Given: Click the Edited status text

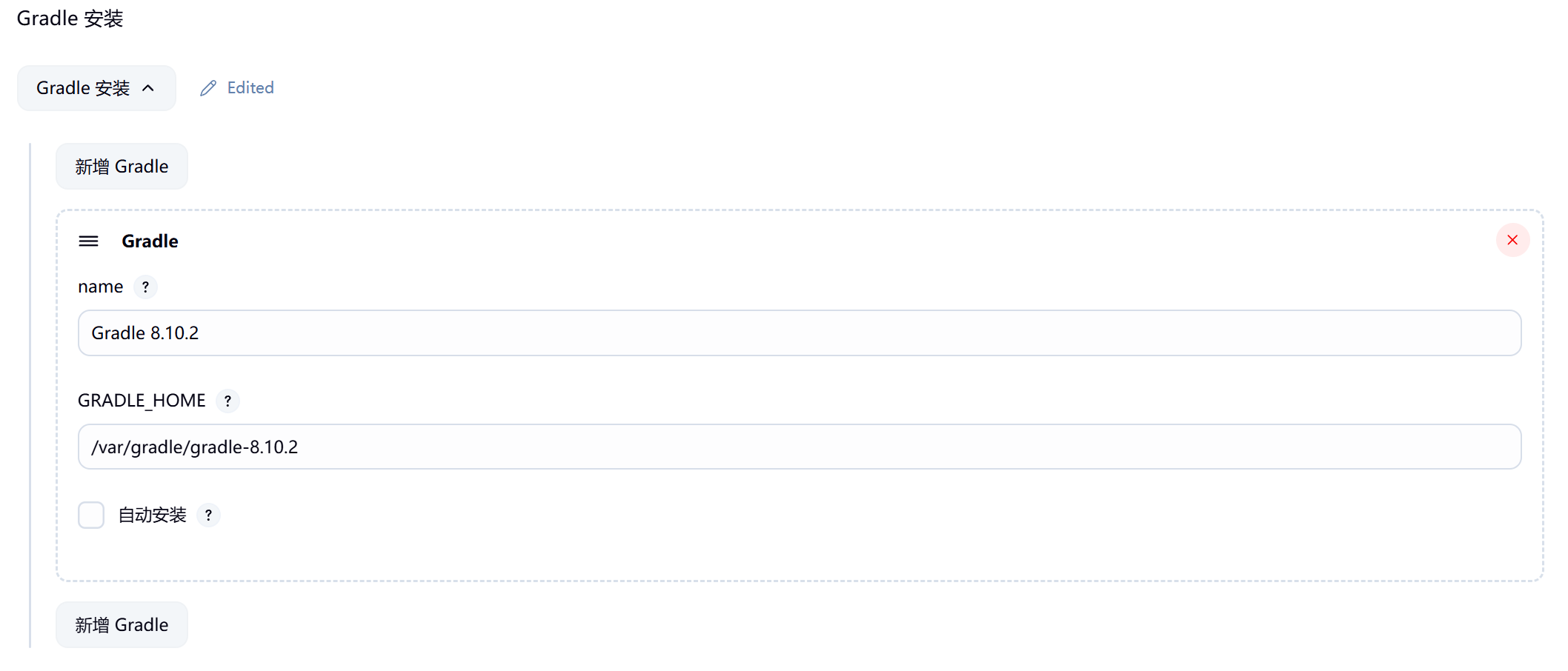Looking at the screenshot, I should click(x=250, y=88).
